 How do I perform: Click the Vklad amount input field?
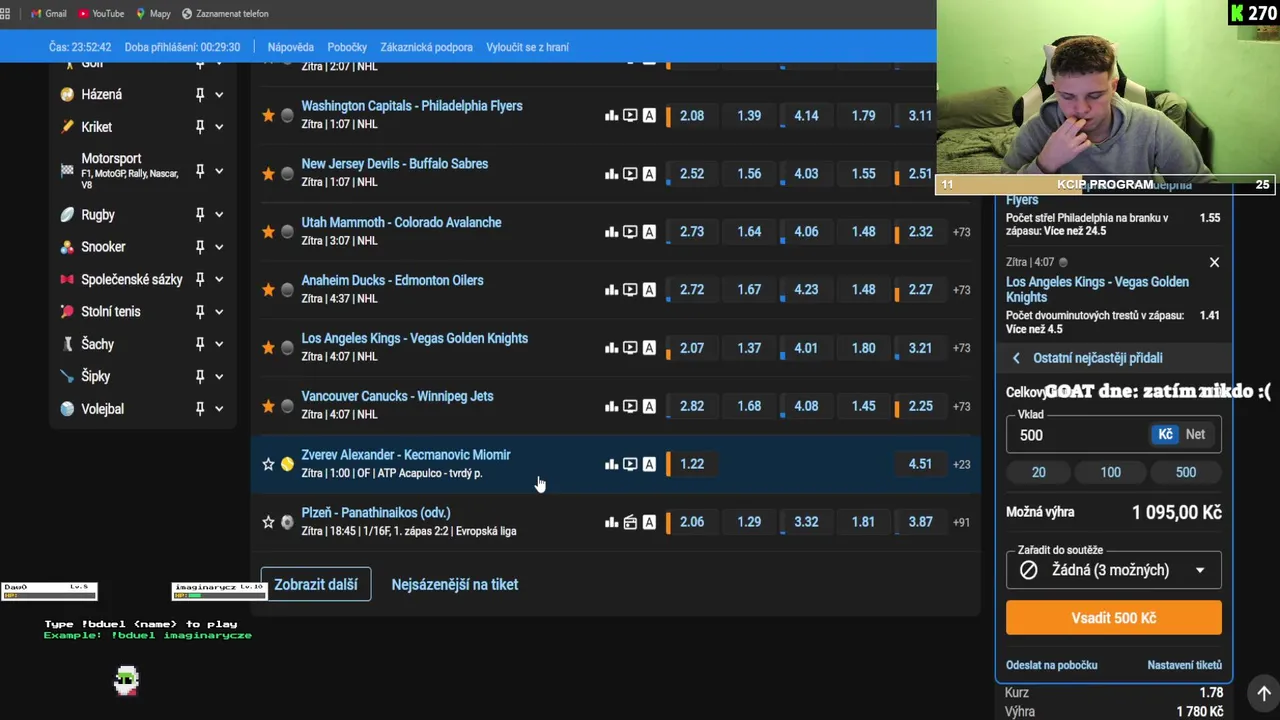pos(1078,435)
